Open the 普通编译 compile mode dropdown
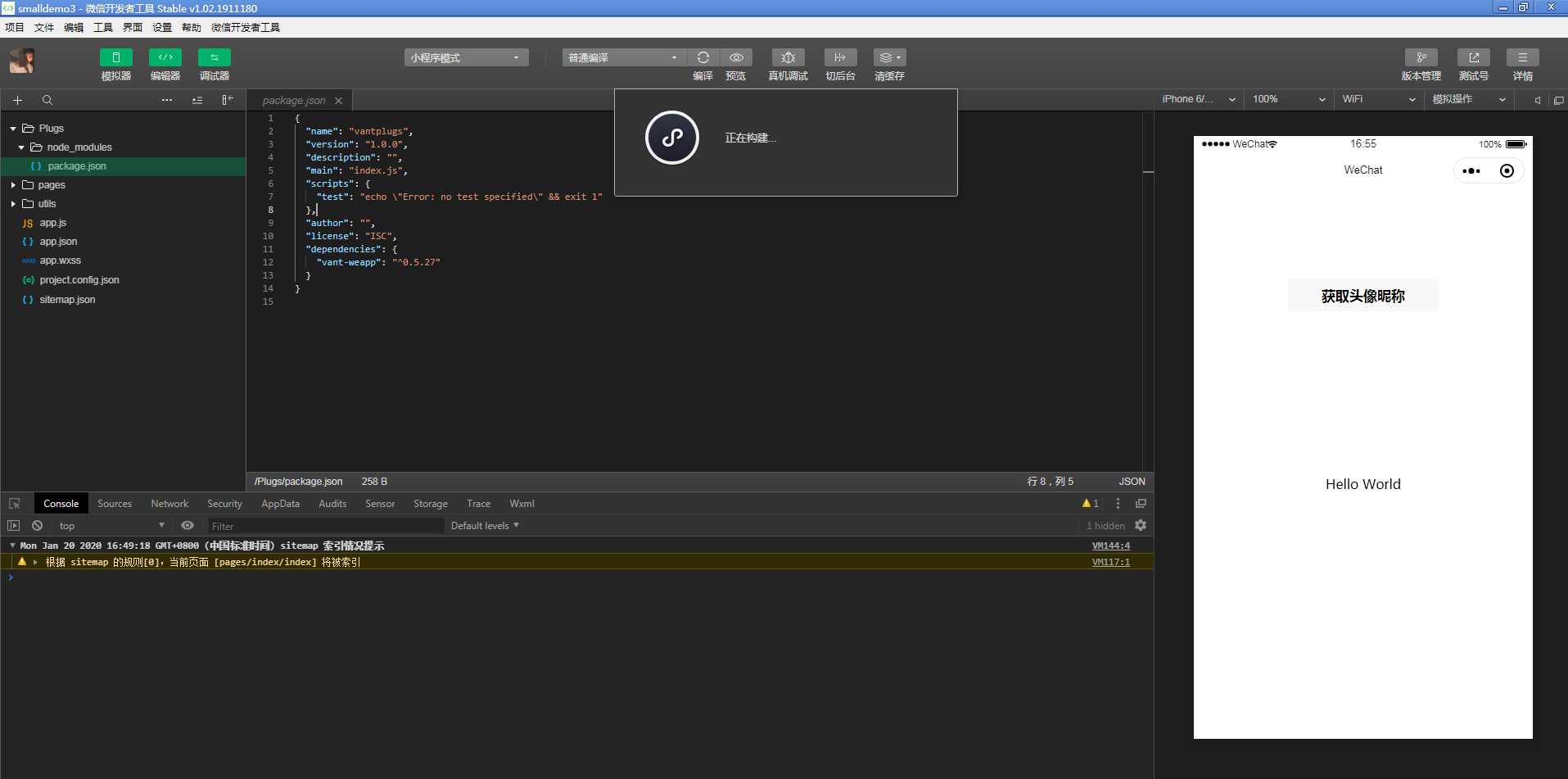This screenshot has height=779, width=1568. pos(624,57)
